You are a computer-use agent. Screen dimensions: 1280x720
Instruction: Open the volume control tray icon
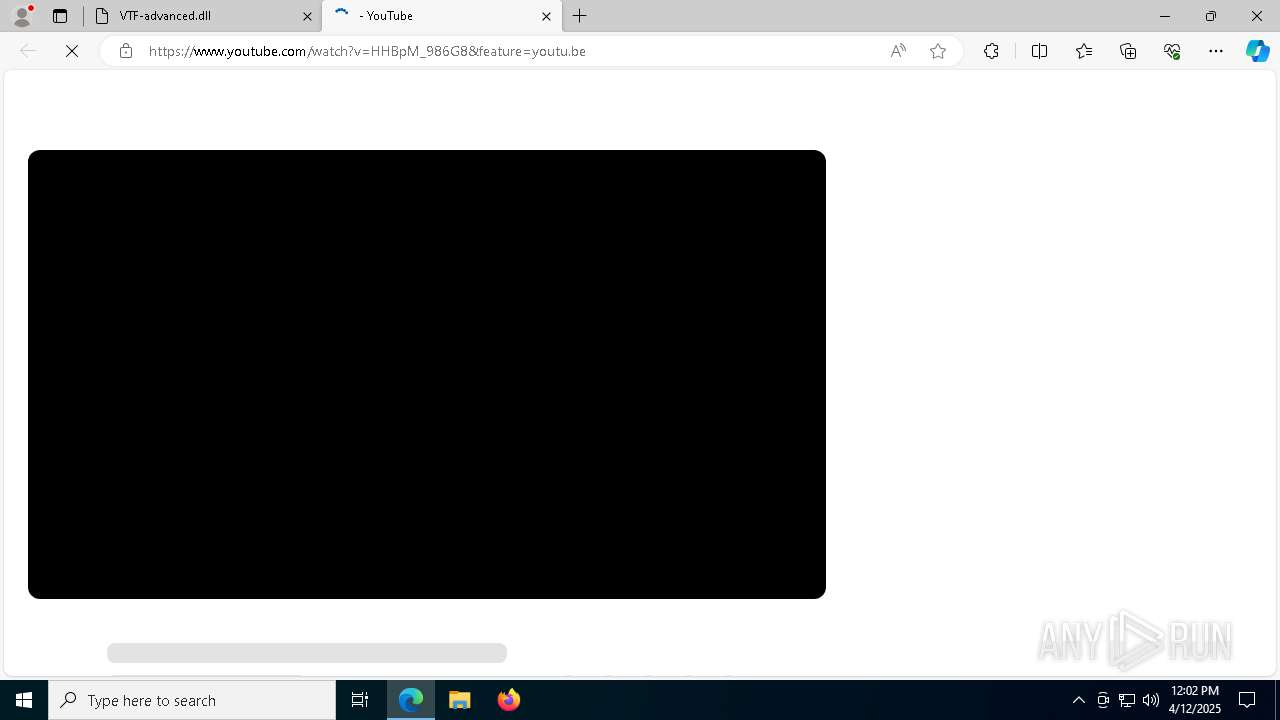(x=1151, y=700)
